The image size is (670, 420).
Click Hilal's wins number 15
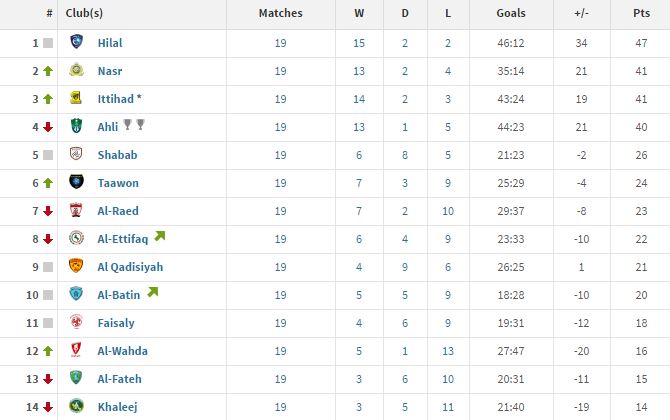tap(359, 43)
